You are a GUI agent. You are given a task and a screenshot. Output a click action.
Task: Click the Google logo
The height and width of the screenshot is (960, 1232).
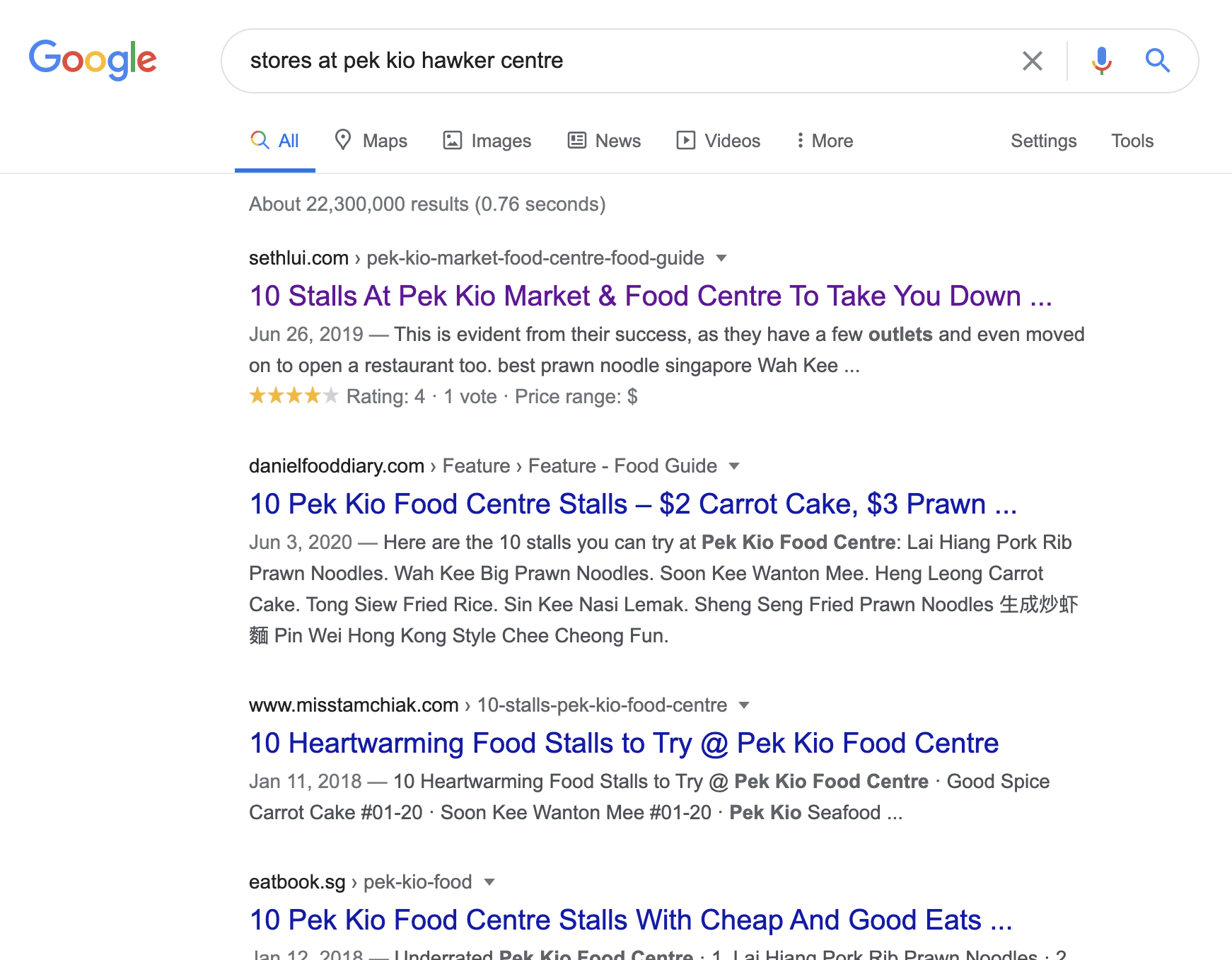point(93,59)
